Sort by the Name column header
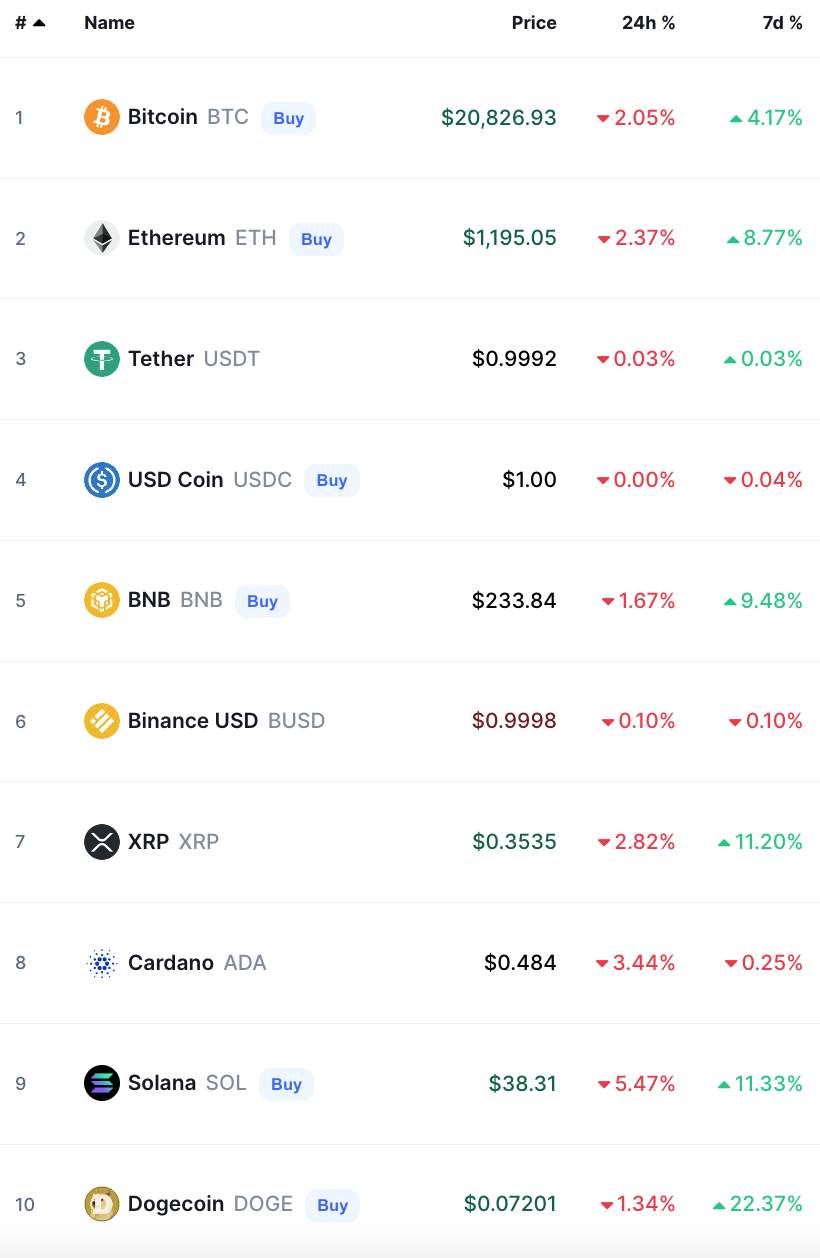The width and height of the screenshot is (820, 1258). point(109,23)
